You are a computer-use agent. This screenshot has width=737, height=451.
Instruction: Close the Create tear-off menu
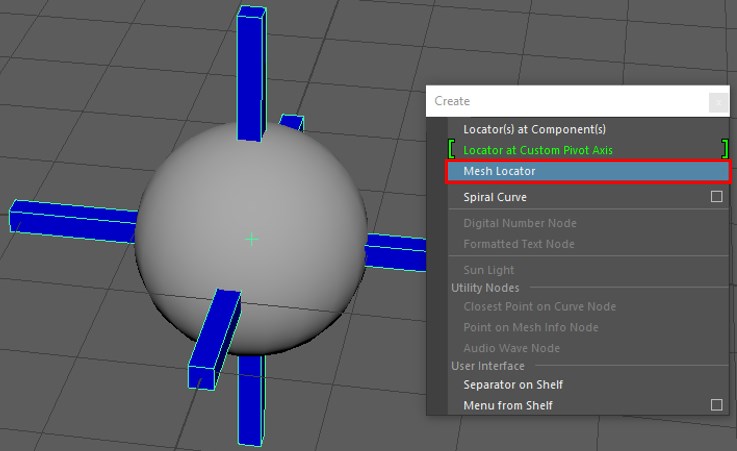(717, 101)
